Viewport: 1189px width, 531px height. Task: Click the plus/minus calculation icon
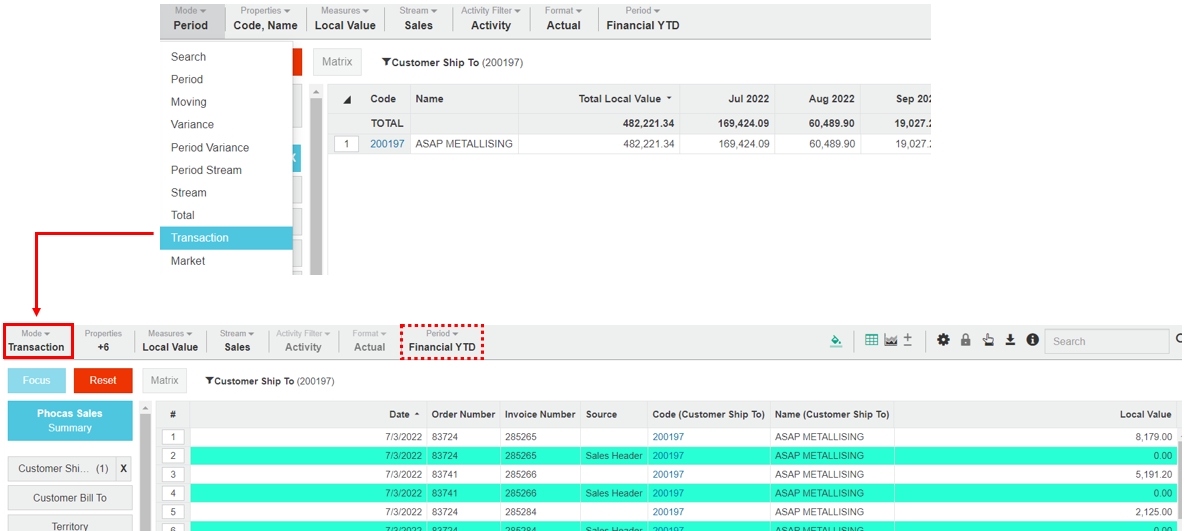pyautogui.click(x=907, y=341)
